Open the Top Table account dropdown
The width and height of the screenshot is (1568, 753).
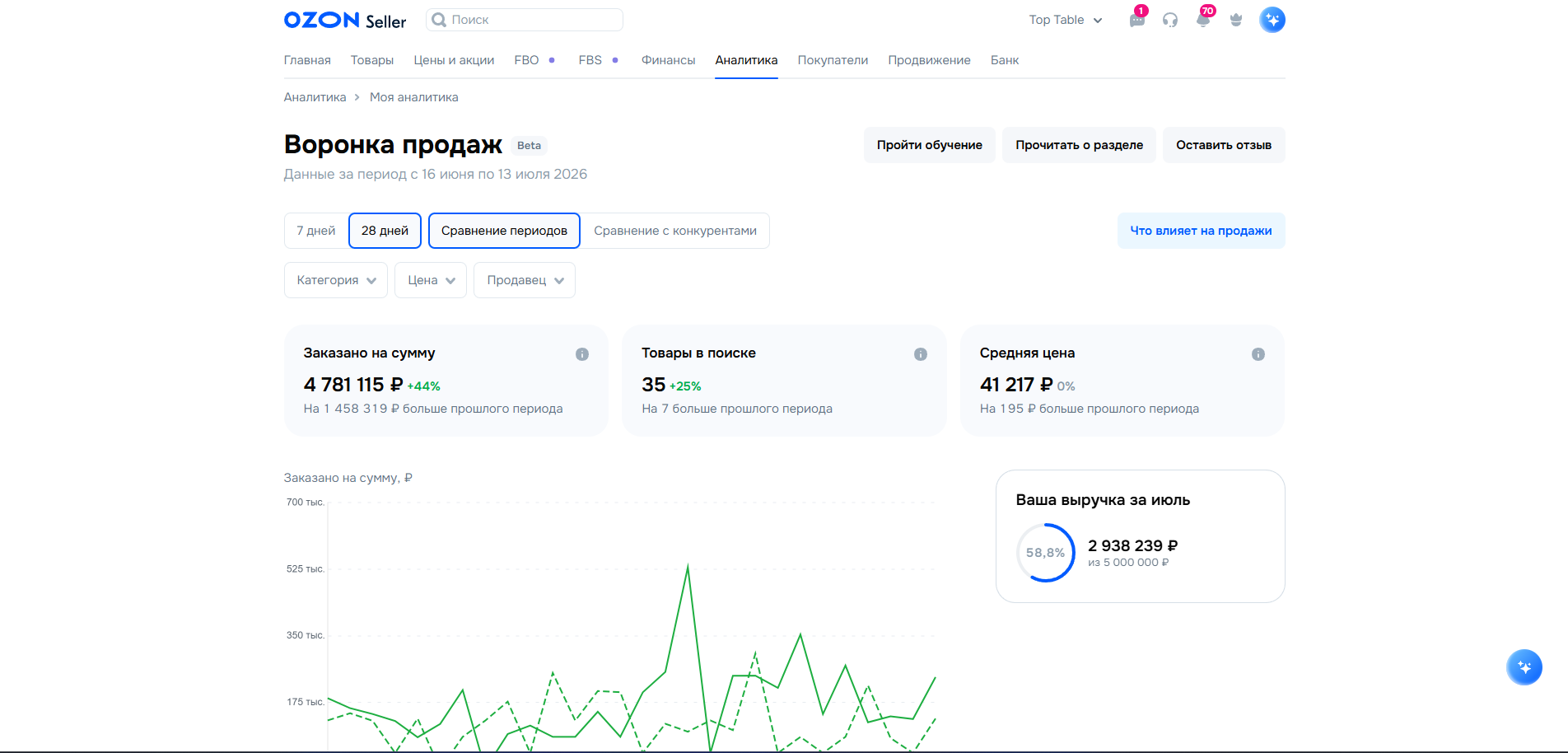1066,20
